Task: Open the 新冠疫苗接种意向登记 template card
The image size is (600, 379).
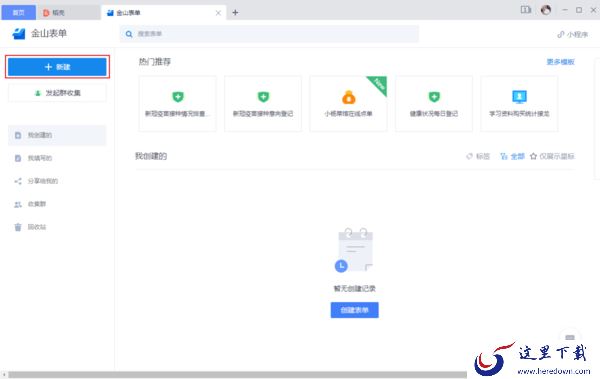Action: click(x=263, y=104)
